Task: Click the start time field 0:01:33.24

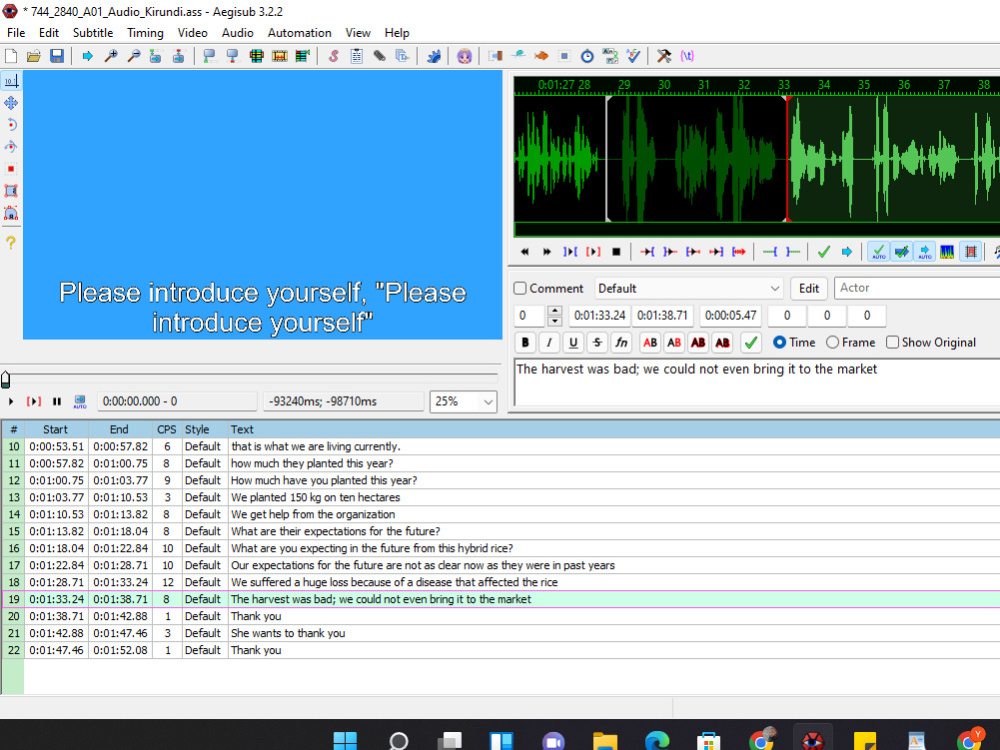Action: (599, 315)
